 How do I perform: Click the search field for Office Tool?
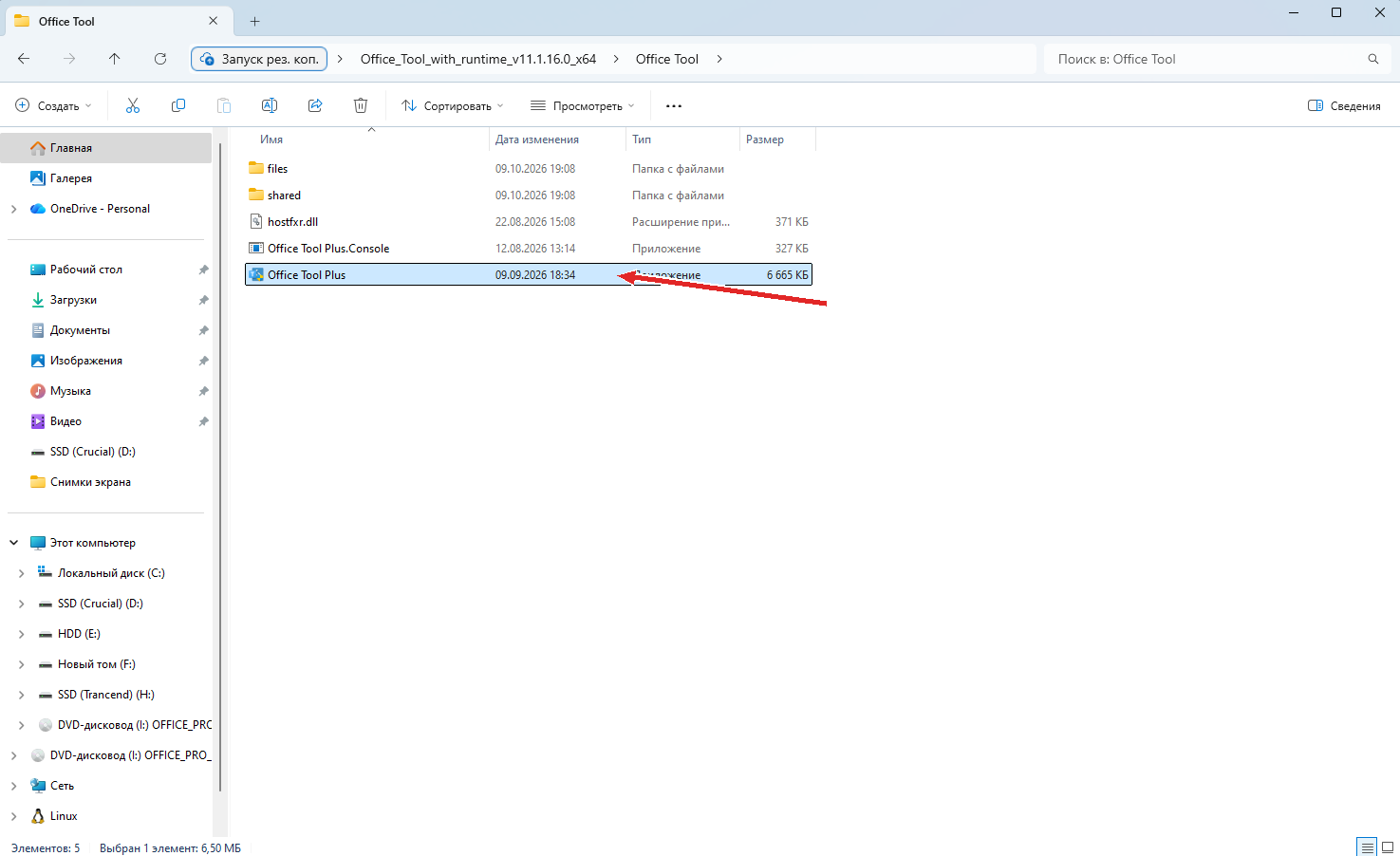click(1216, 59)
